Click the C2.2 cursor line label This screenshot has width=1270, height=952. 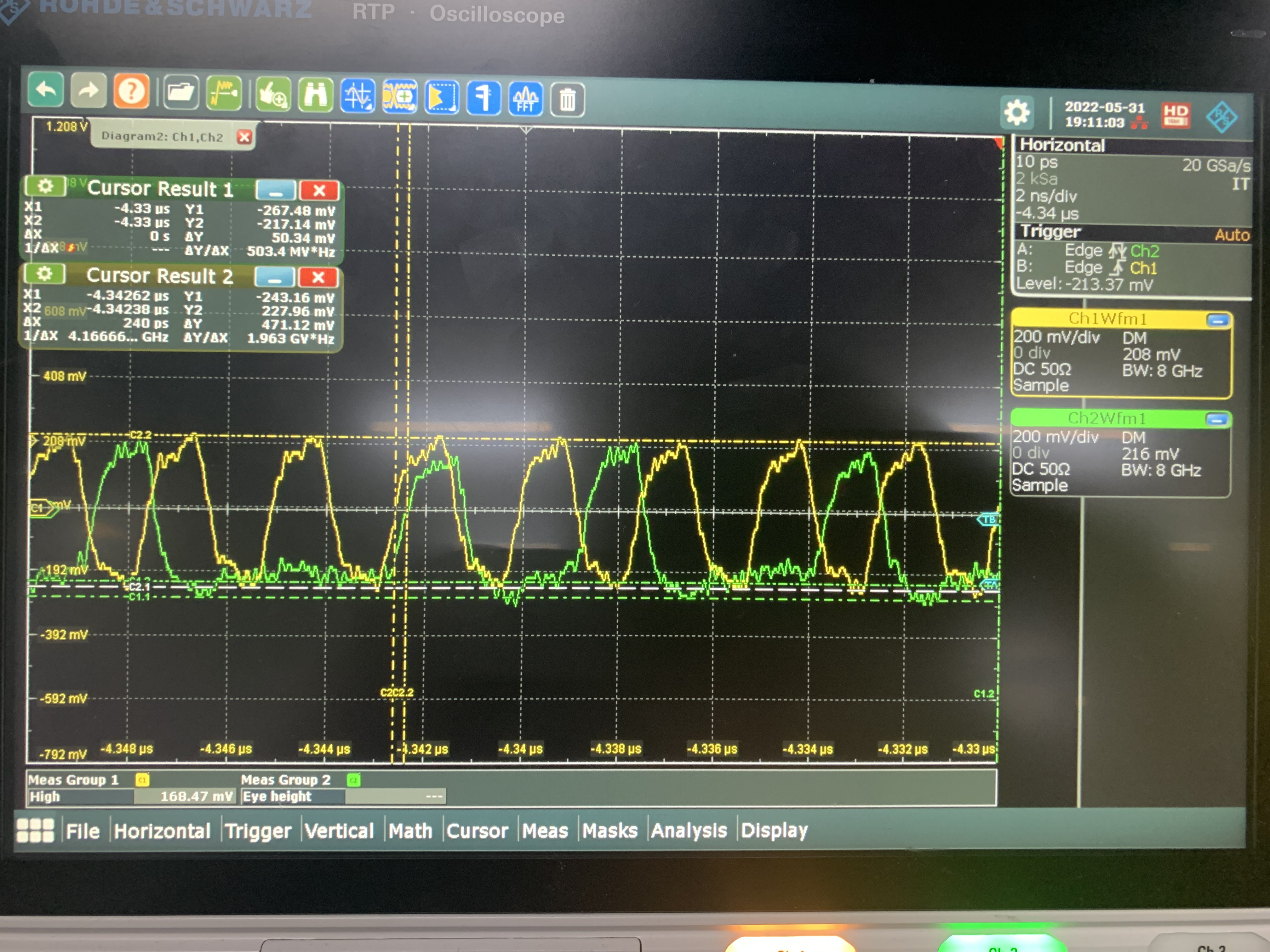pos(141,435)
